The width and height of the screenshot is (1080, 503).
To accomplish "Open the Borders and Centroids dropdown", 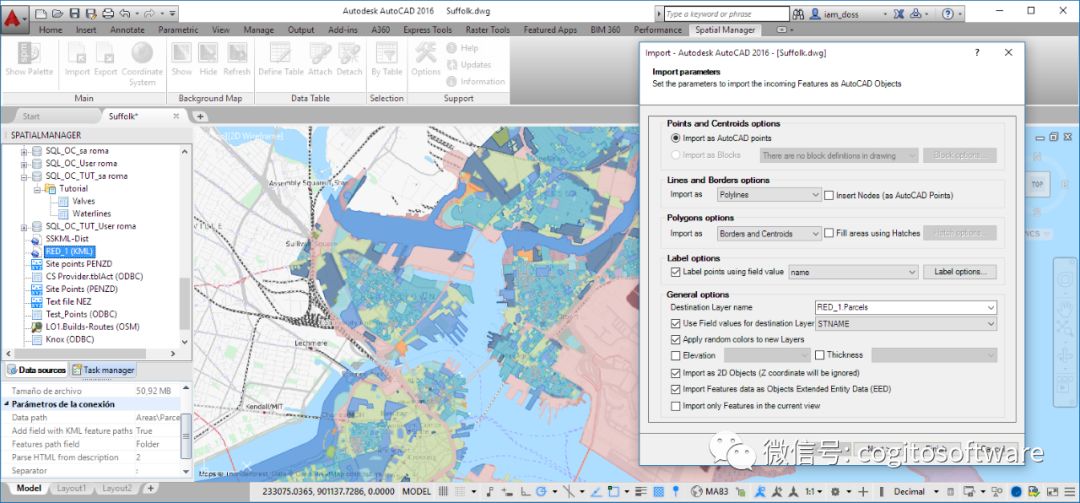I will click(769, 234).
